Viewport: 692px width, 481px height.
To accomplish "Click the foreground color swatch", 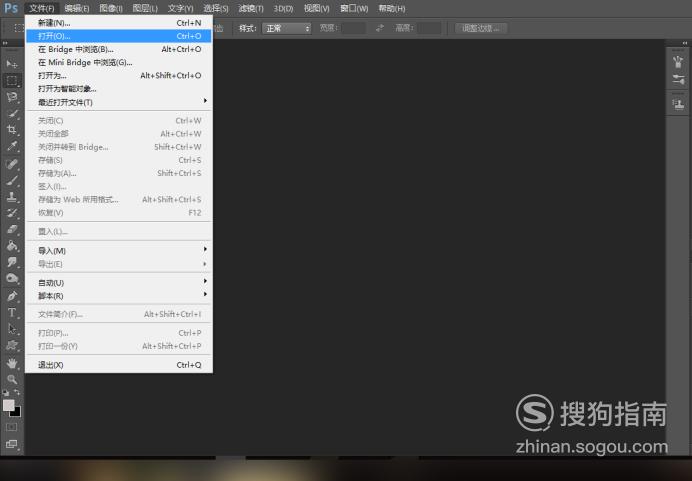I will pos(8,405).
